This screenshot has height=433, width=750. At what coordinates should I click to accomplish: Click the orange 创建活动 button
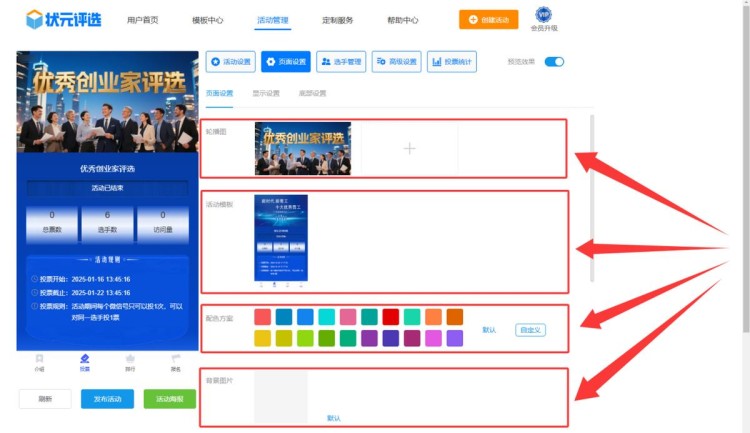point(489,19)
